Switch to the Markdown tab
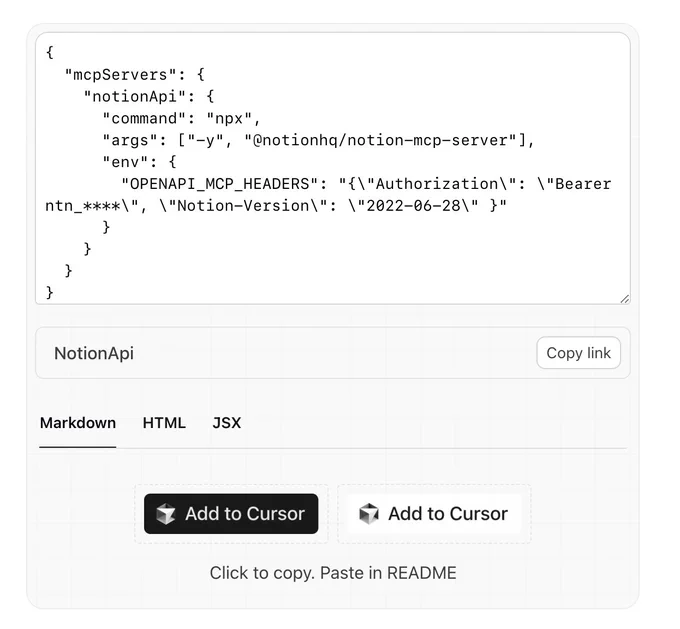This screenshot has height=629, width=680. [x=78, y=423]
